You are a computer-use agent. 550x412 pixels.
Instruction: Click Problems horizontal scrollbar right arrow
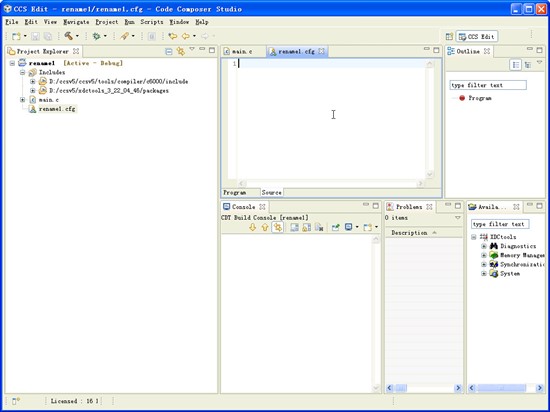coord(458,388)
